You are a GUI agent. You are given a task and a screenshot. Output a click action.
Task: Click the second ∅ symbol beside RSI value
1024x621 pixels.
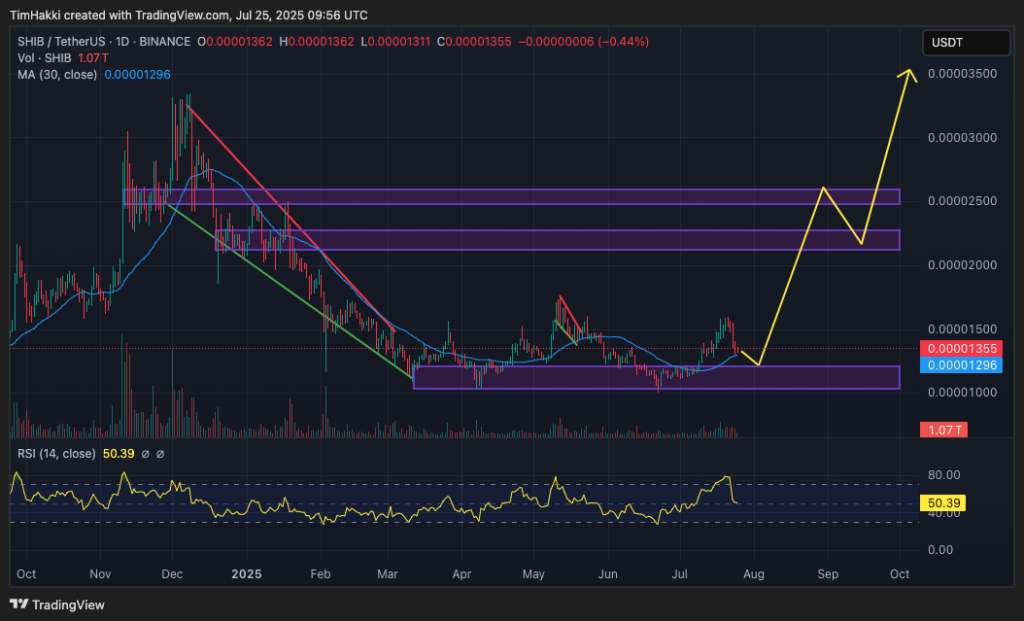click(x=161, y=454)
